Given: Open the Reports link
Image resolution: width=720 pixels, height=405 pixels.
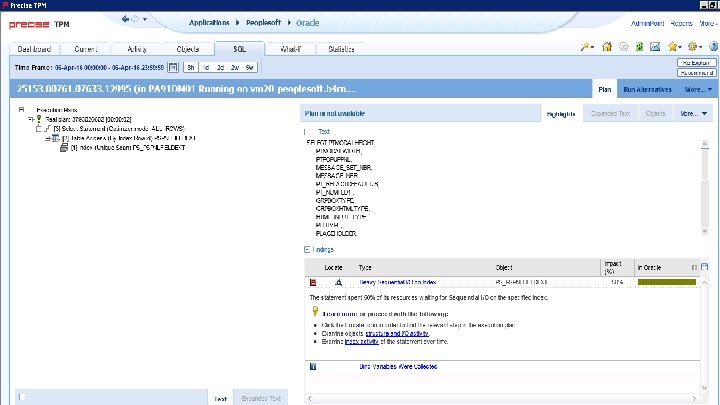Looking at the screenshot, I should [681, 23].
